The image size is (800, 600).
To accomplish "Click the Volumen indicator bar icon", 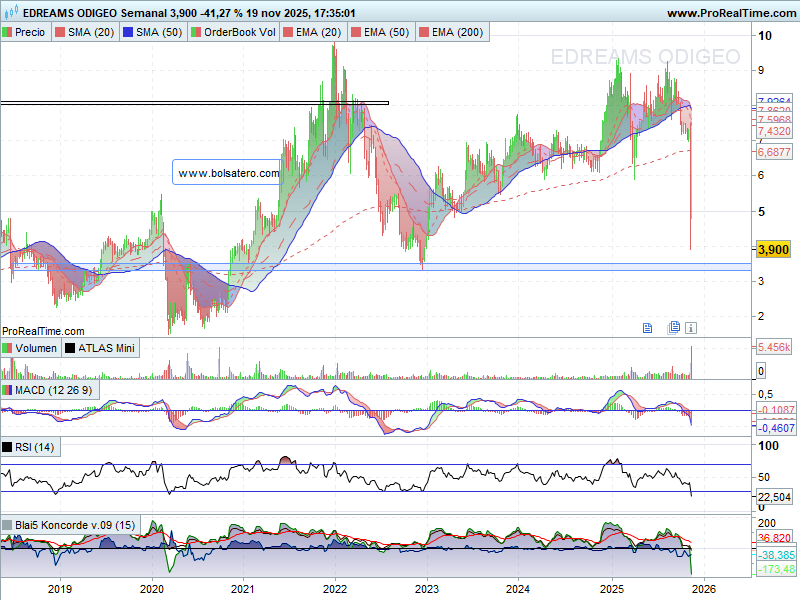I will click(8, 348).
